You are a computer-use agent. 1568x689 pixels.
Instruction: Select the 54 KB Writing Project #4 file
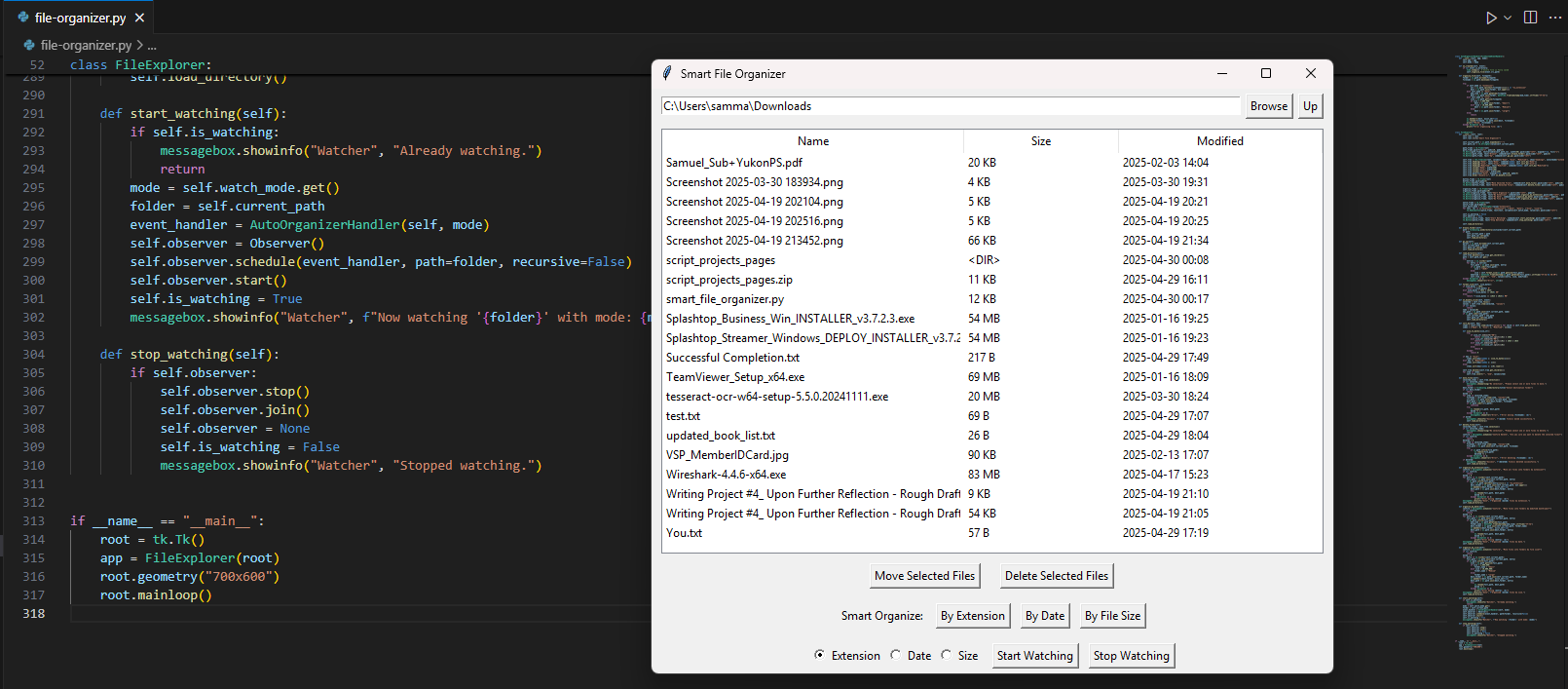tap(991, 514)
